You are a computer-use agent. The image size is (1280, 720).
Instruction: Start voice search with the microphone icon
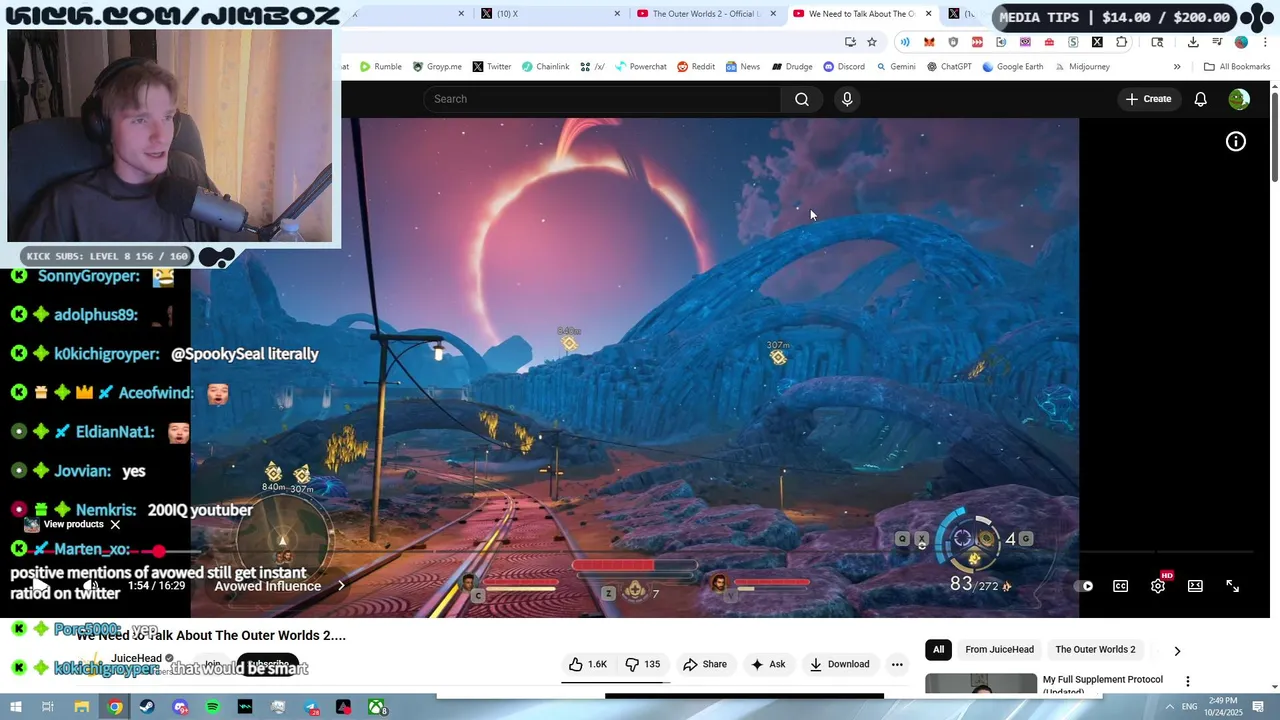point(847,99)
